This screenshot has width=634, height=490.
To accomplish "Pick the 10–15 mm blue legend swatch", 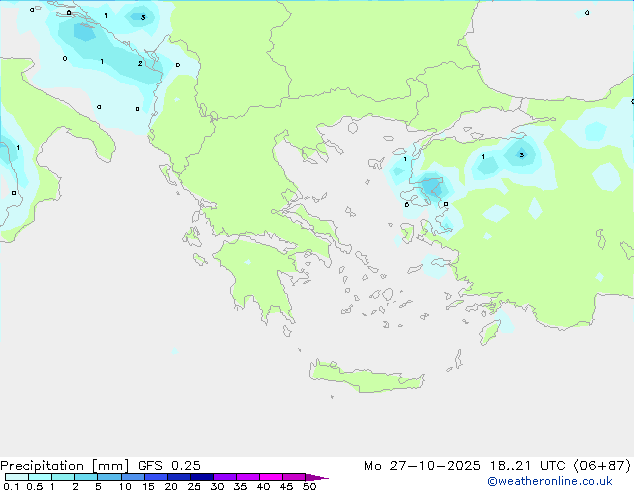I will (x=133, y=477).
